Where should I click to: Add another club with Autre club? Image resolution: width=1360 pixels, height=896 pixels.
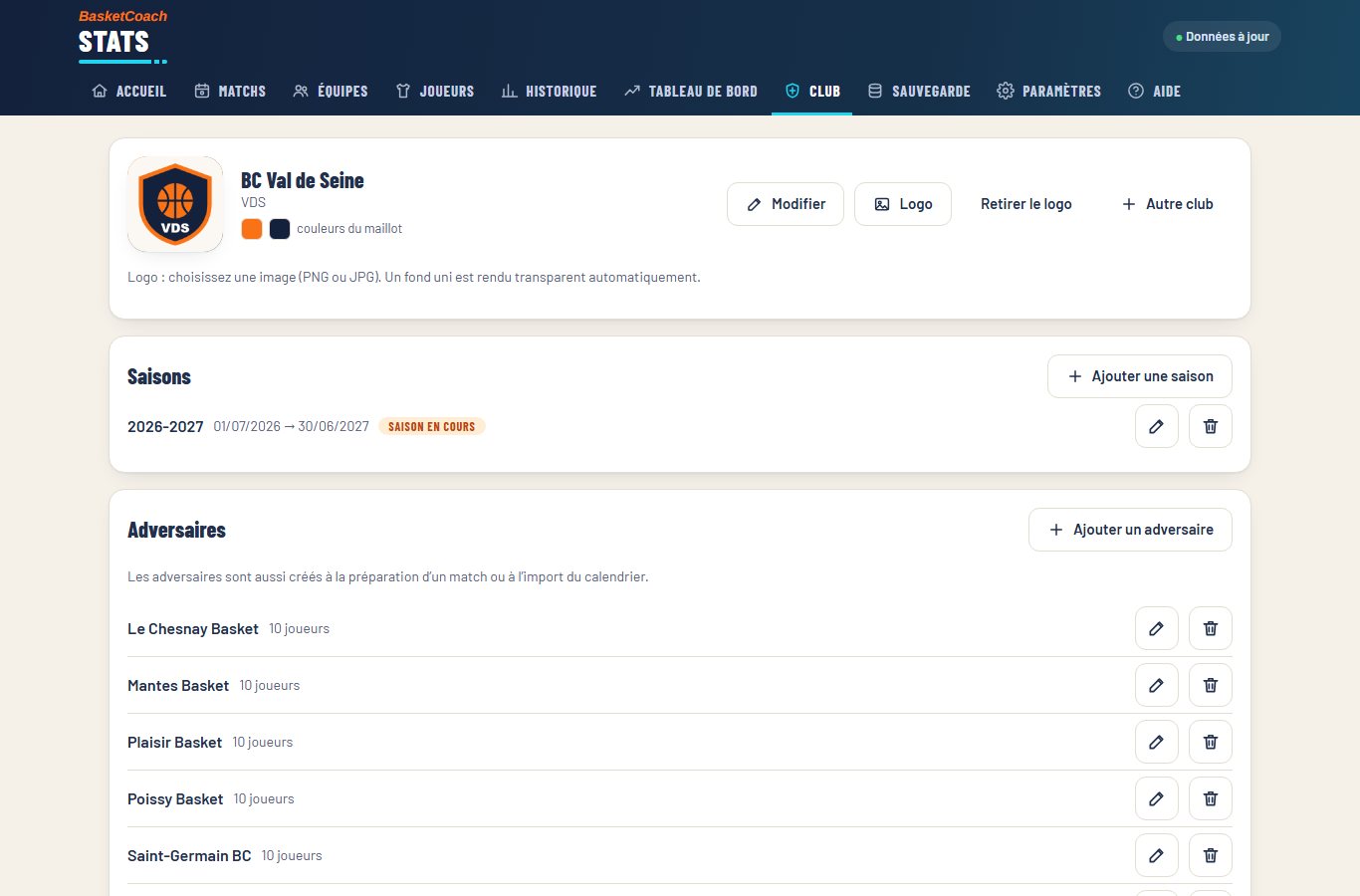(x=1167, y=204)
